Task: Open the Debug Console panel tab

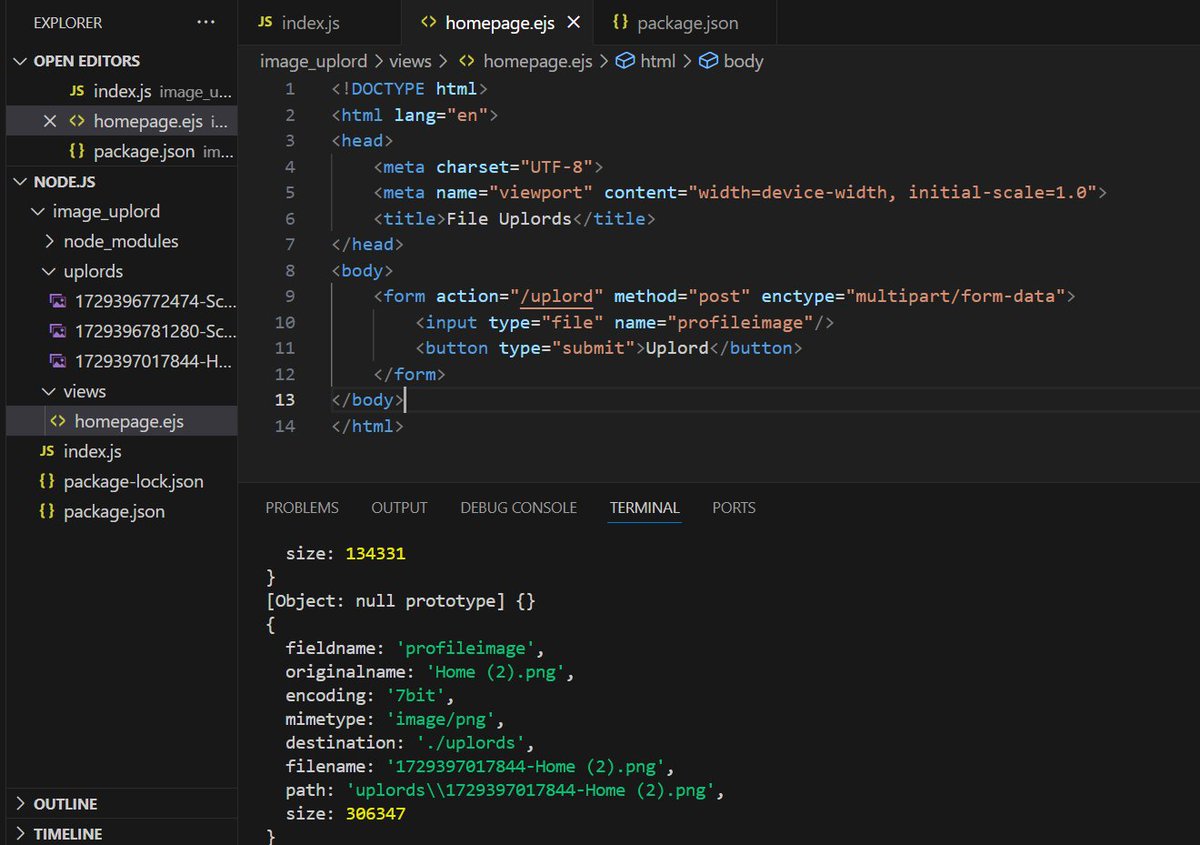Action: [x=518, y=508]
